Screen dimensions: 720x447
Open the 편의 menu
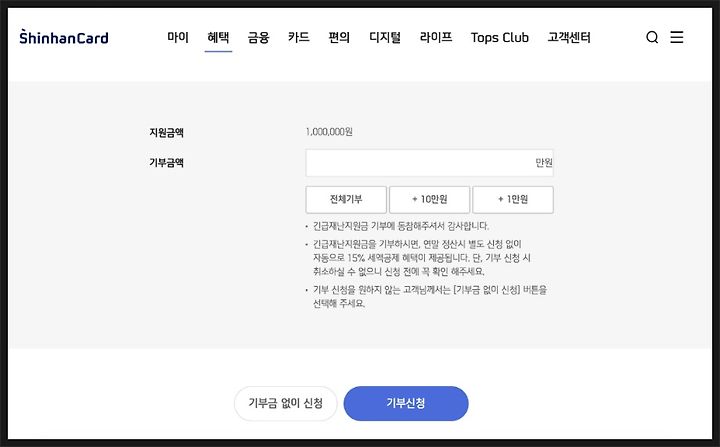(339, 37)
